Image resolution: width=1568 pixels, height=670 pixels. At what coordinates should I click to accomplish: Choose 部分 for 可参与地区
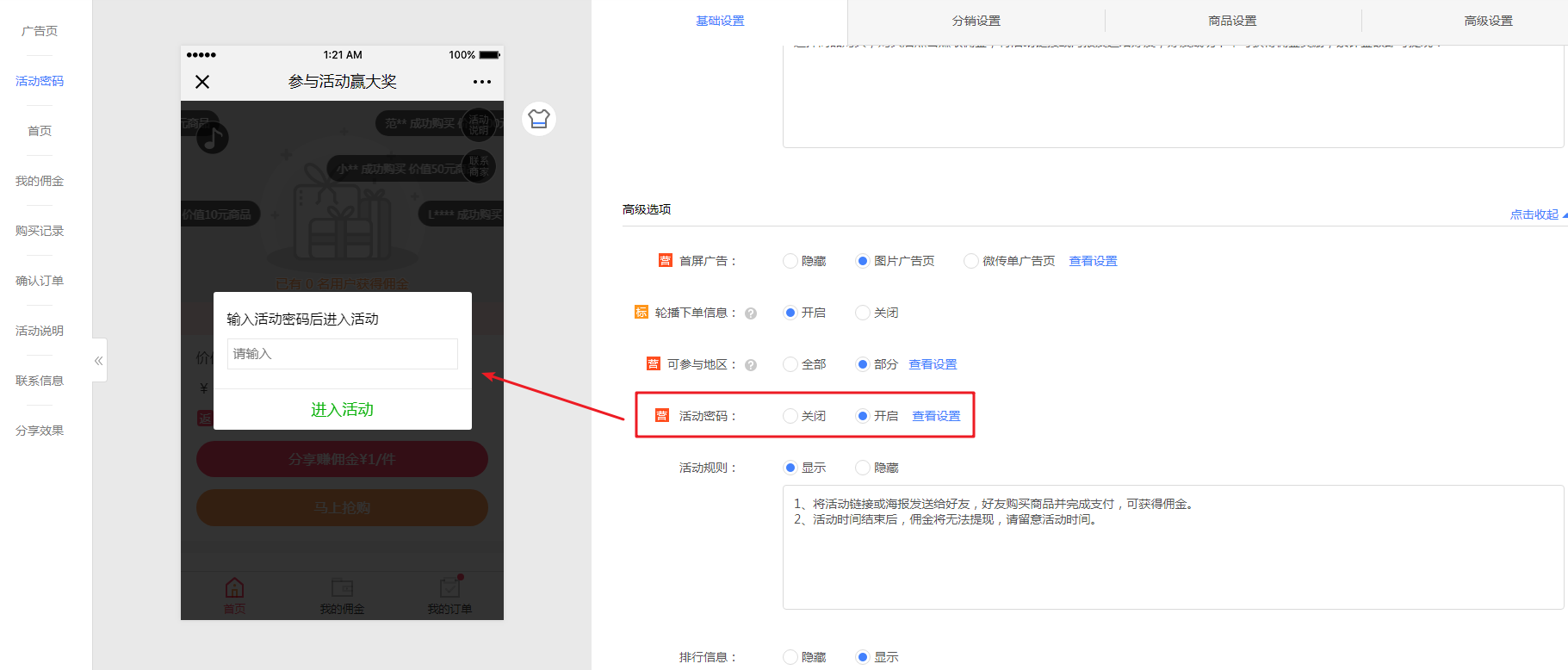pos(862,364)
